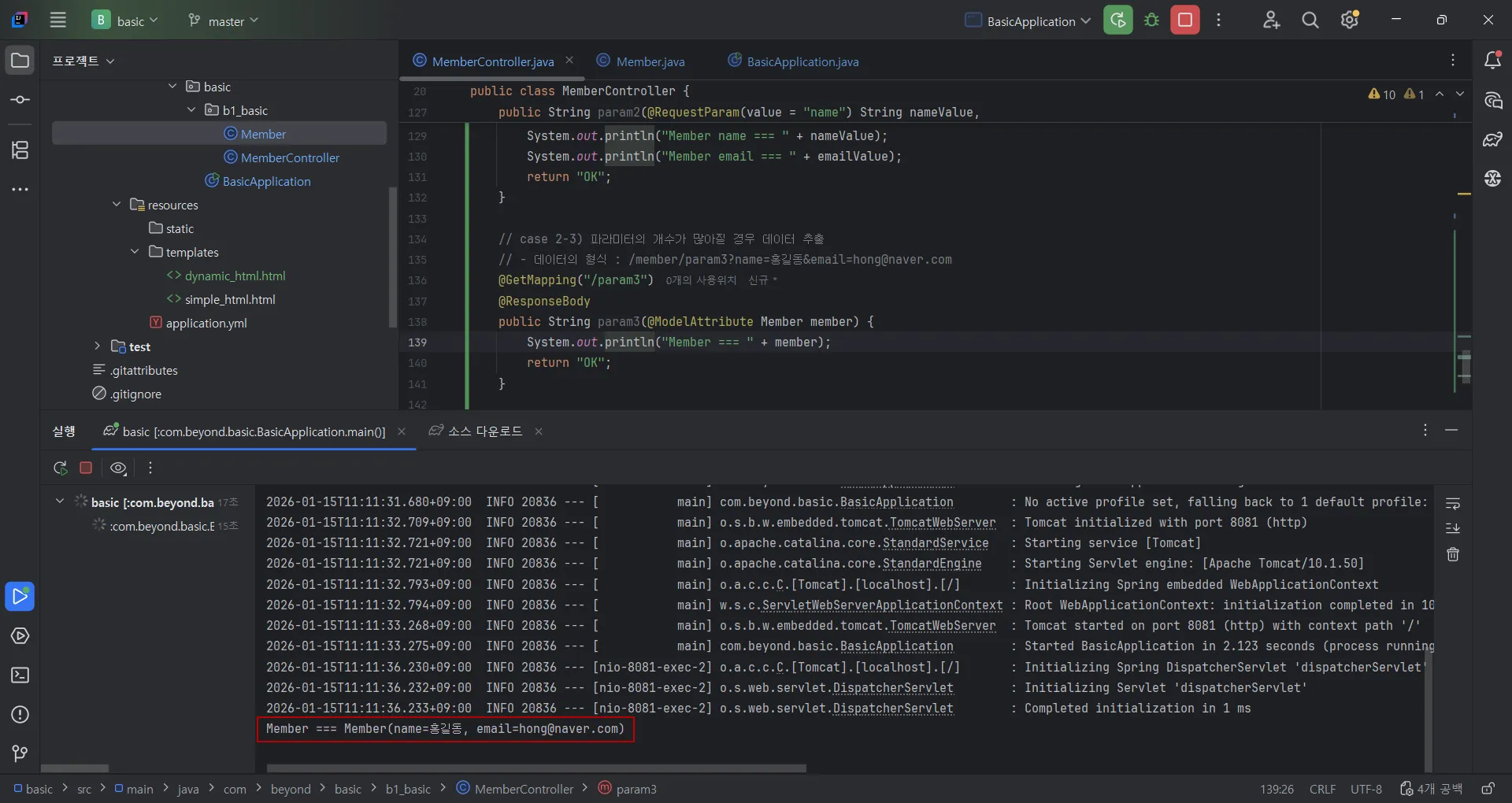Open the master branch dropdown
The width and height of the screenshot is (1512, 803).
point(224,21)
